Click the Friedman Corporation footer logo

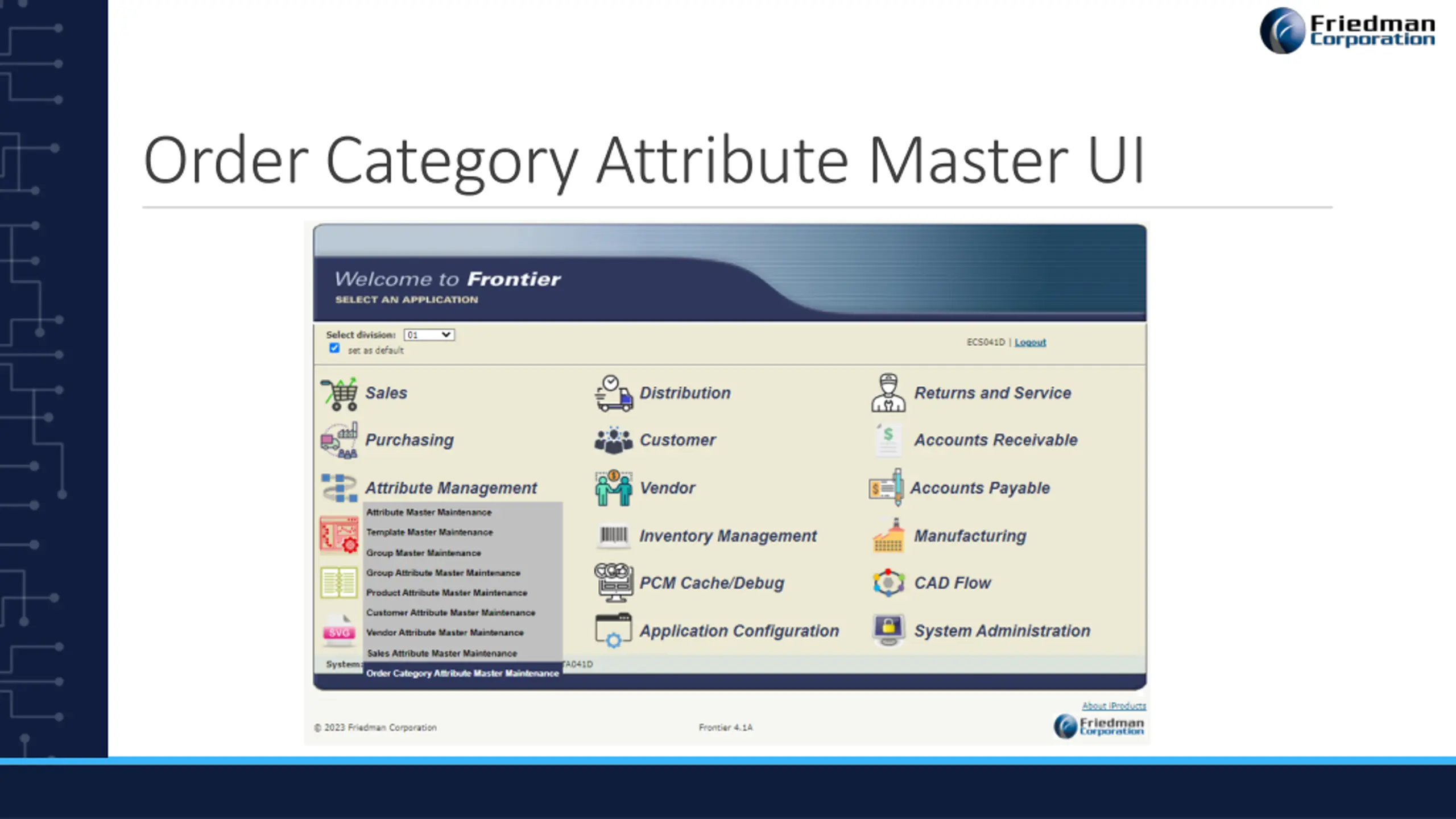click(x=1099, y=726)
